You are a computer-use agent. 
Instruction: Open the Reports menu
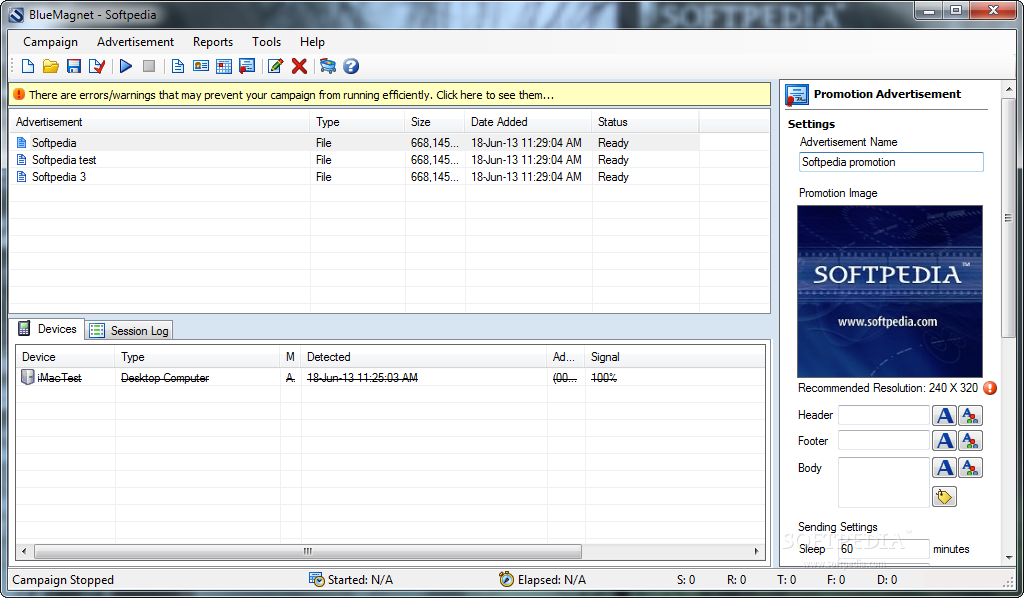pos(213,42)
